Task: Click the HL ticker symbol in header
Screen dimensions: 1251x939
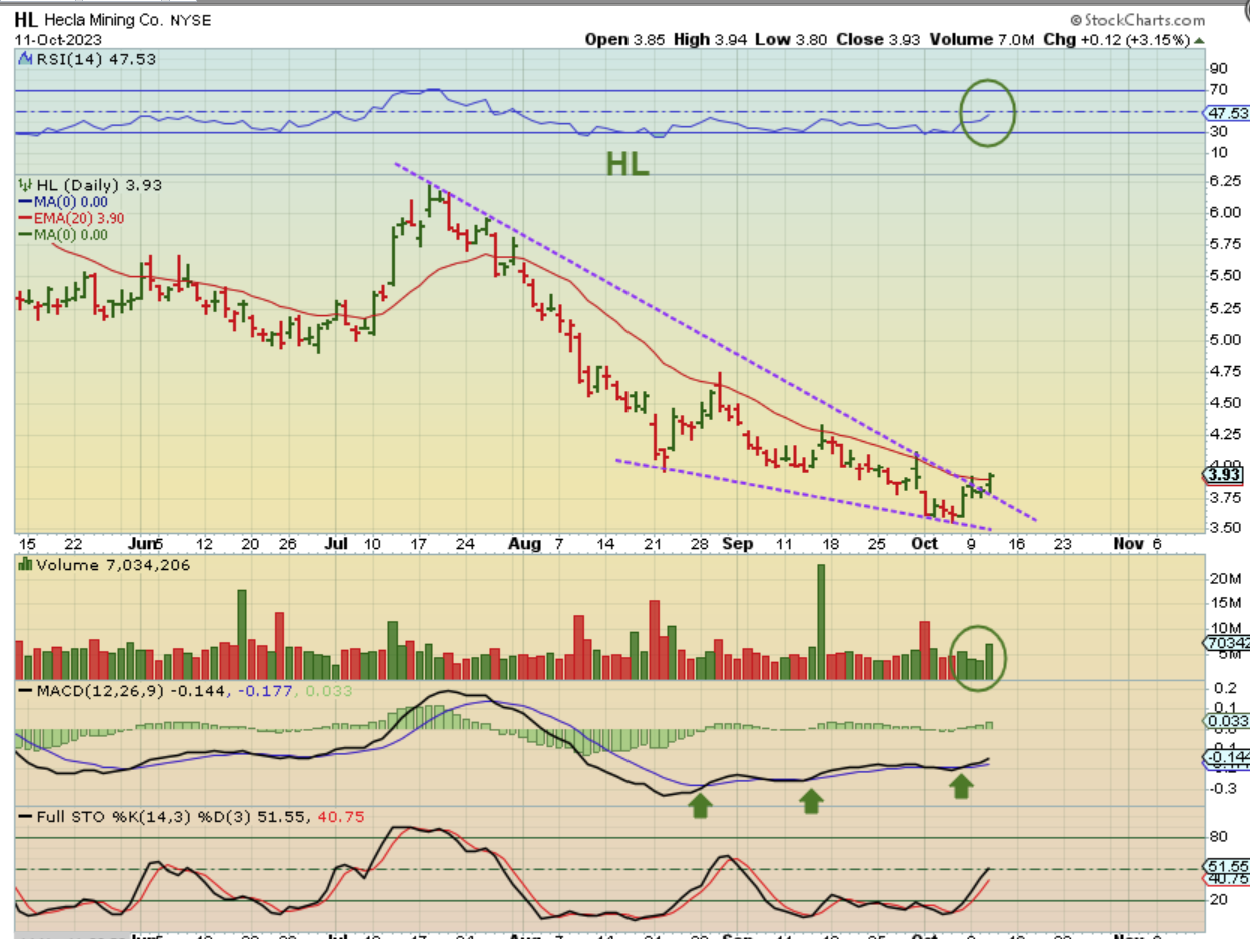Action: click(x=25, y=20)
